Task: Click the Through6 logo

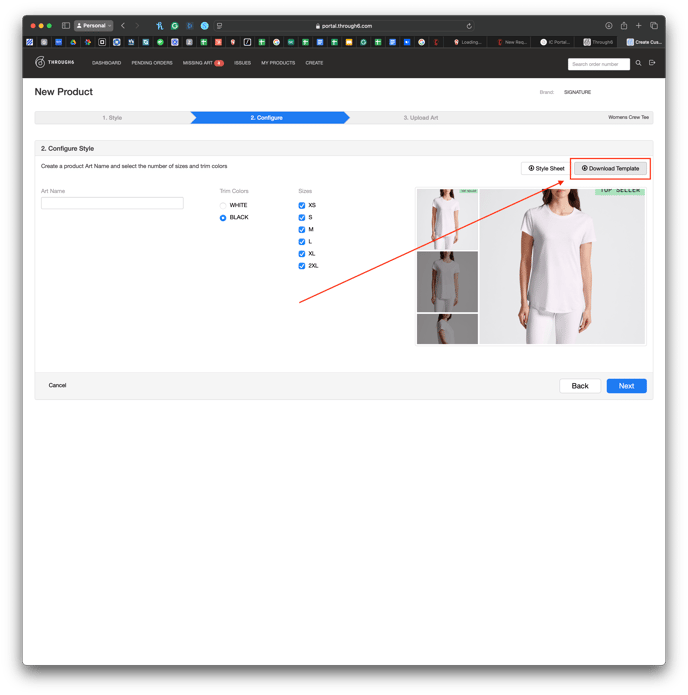Action: [55, 62]
